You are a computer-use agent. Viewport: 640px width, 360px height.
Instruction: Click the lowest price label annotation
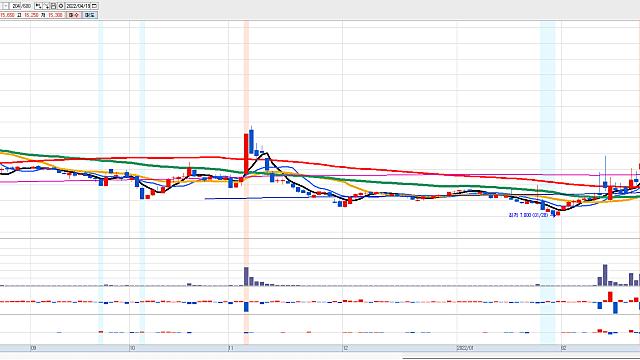pos(529,215)
